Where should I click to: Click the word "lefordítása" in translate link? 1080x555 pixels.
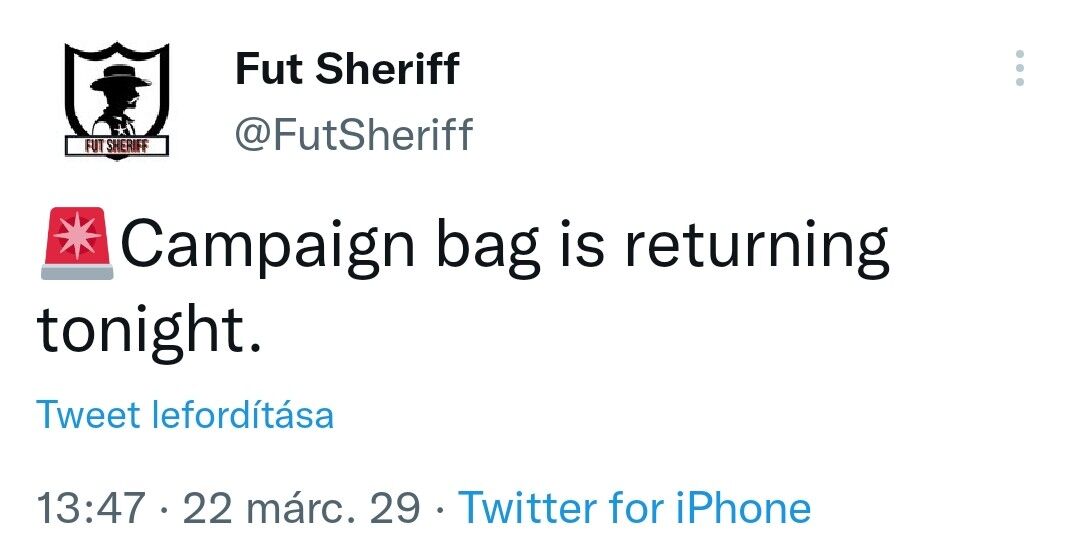(x=242, y=414)
